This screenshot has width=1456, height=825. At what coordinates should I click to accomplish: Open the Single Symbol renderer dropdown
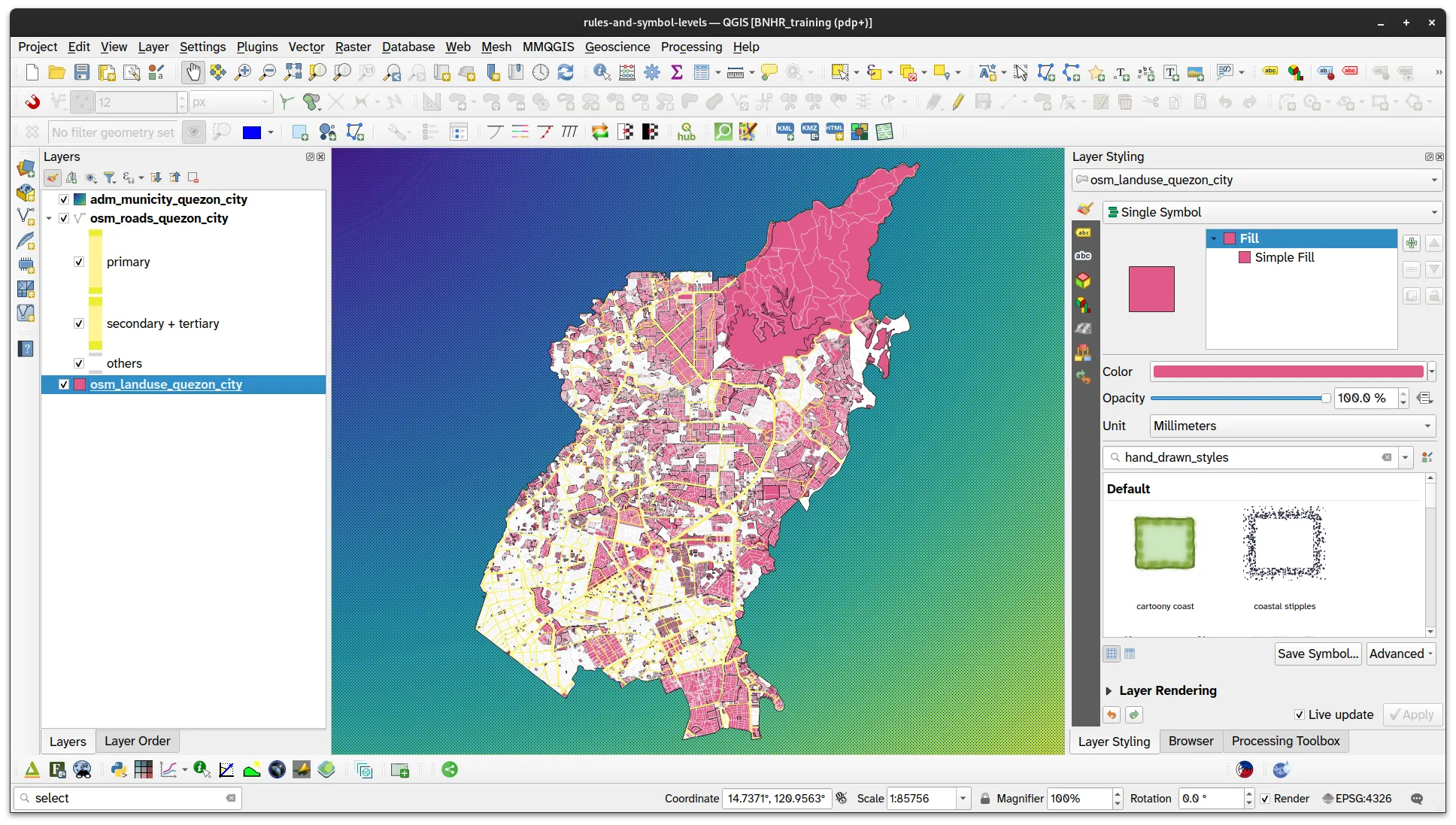[1272, 212]
